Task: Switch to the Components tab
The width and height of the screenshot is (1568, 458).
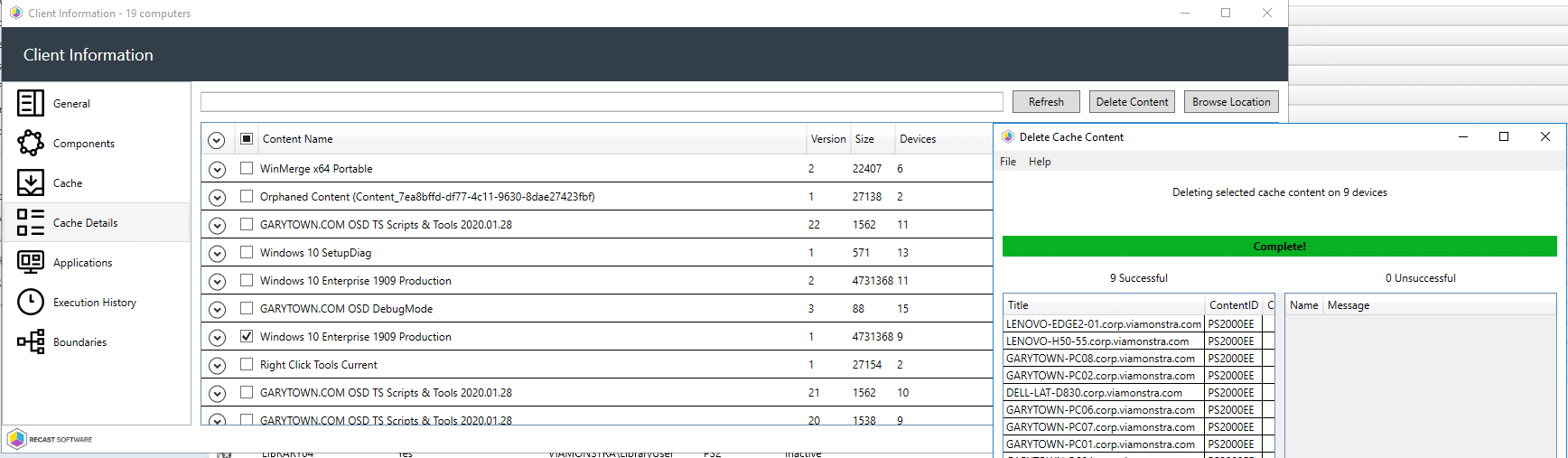Action: coord(98,143)
